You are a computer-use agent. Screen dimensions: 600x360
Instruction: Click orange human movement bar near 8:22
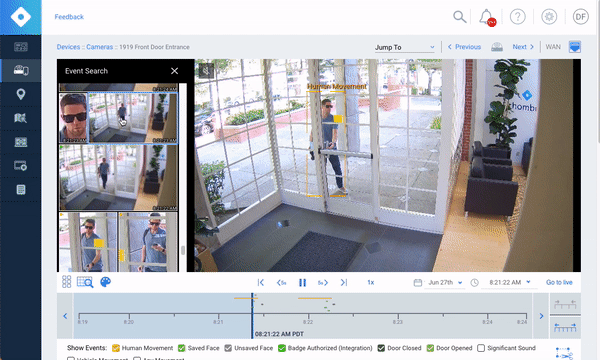click(x=315, y=298)
